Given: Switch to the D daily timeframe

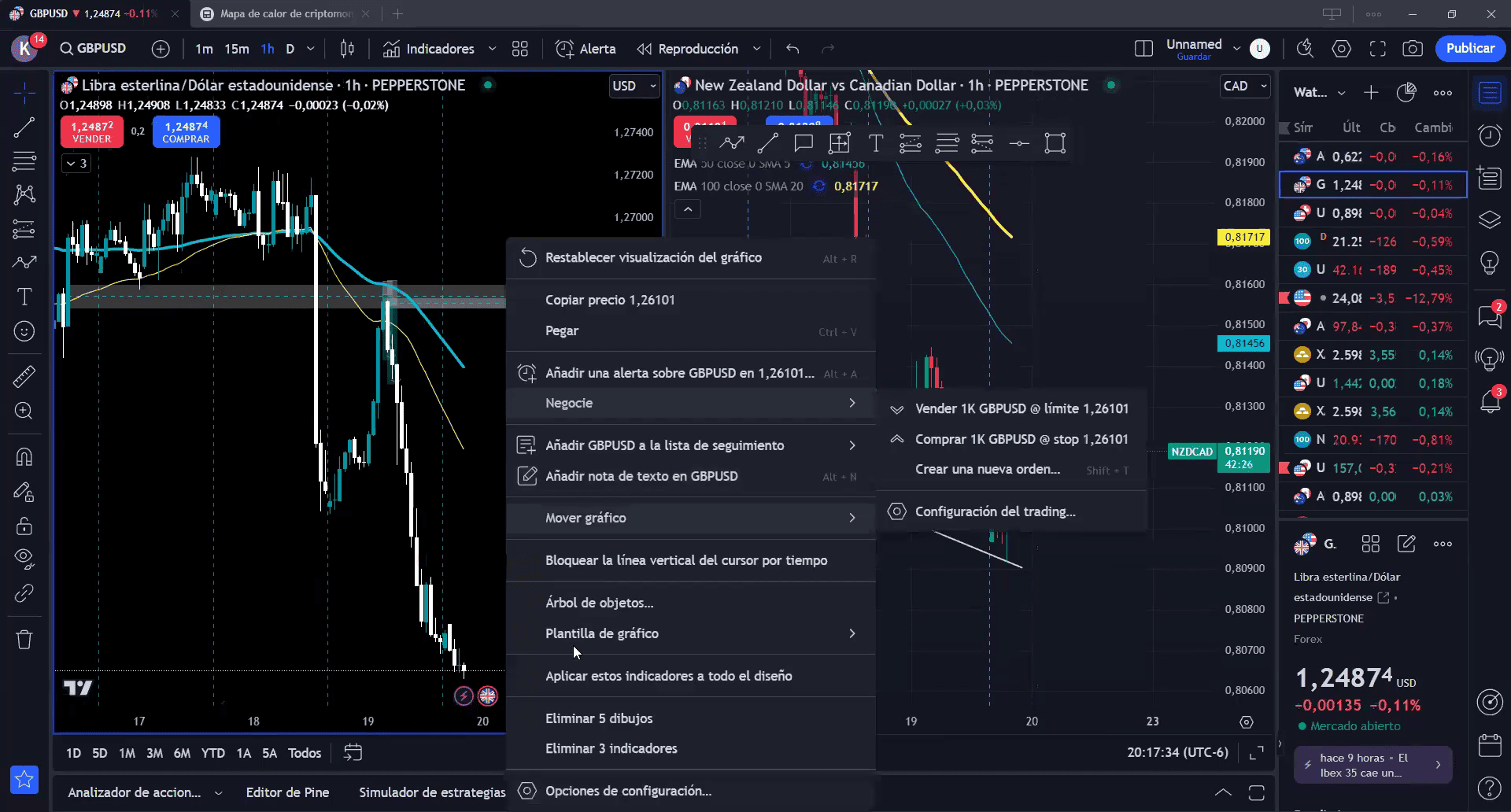Looking at the screenshot, I should point(290,49).
